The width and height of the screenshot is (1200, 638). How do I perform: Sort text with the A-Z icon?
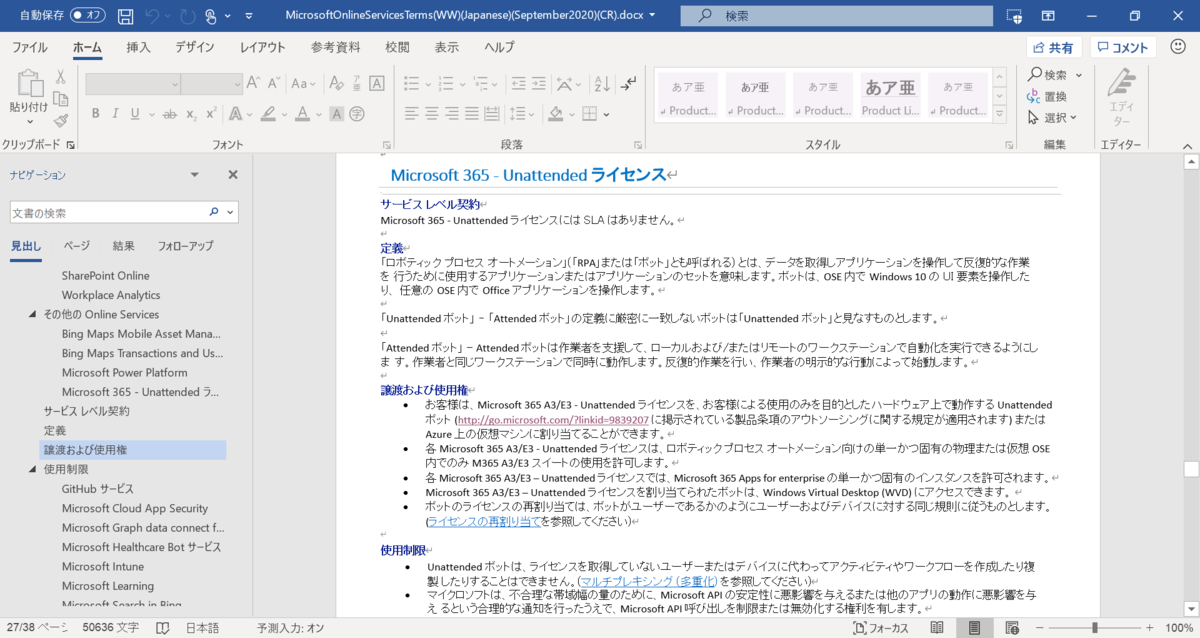point(601,85)
